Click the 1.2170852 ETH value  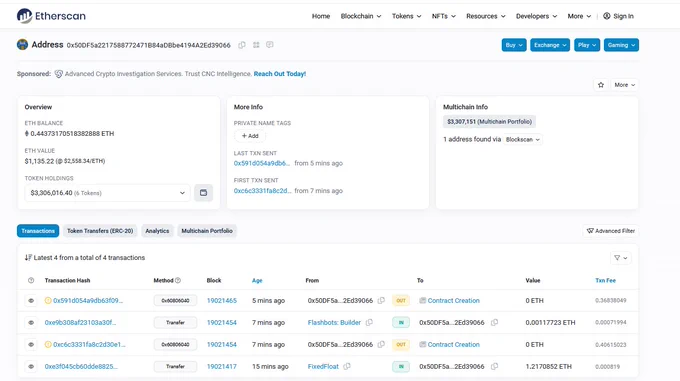pos(549,366)
